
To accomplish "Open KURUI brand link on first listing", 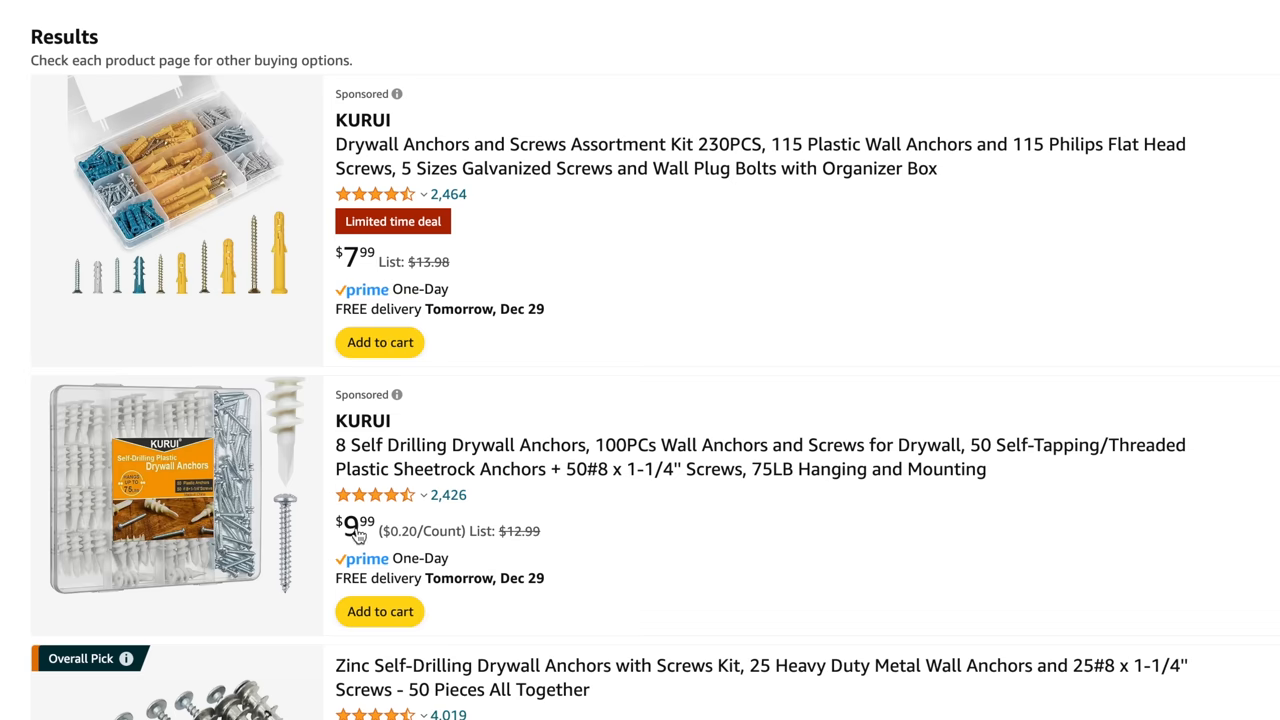I will pos(362,120).
